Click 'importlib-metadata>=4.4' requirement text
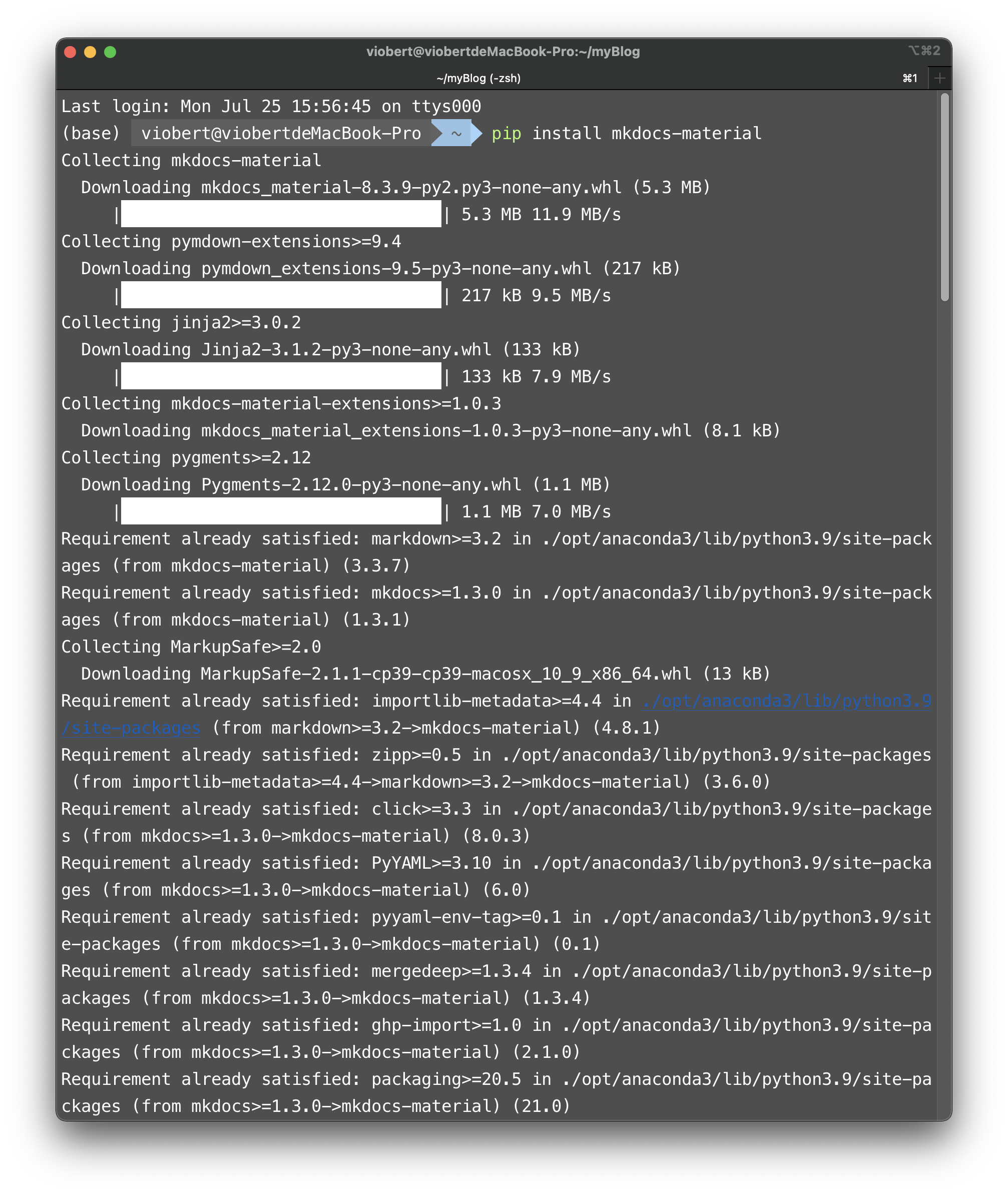Image resolution: width=1008 pixels, height=1195 pixels. [x=486, y=701]
